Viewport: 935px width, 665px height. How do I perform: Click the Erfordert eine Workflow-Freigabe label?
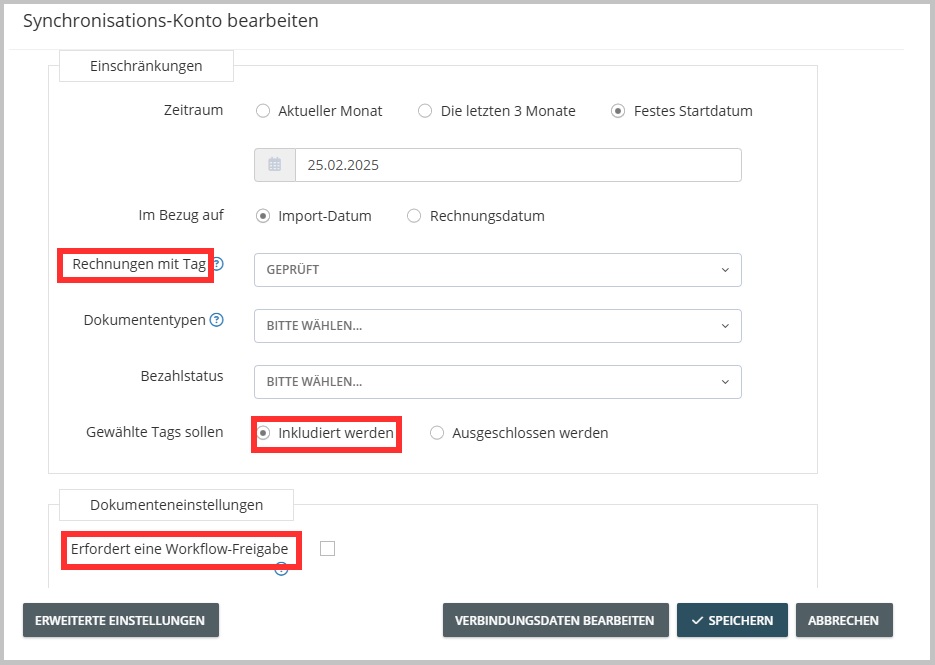click(179, 549)
